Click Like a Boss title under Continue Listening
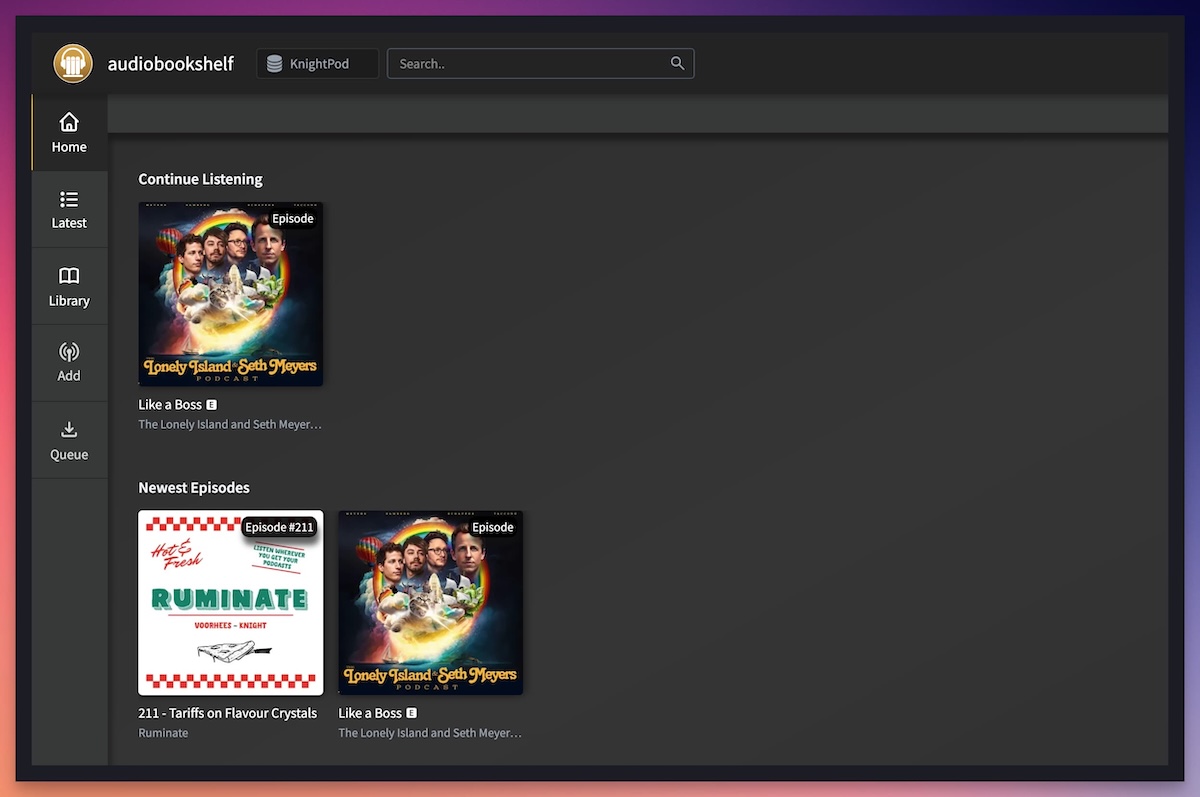 pos(170,405)
